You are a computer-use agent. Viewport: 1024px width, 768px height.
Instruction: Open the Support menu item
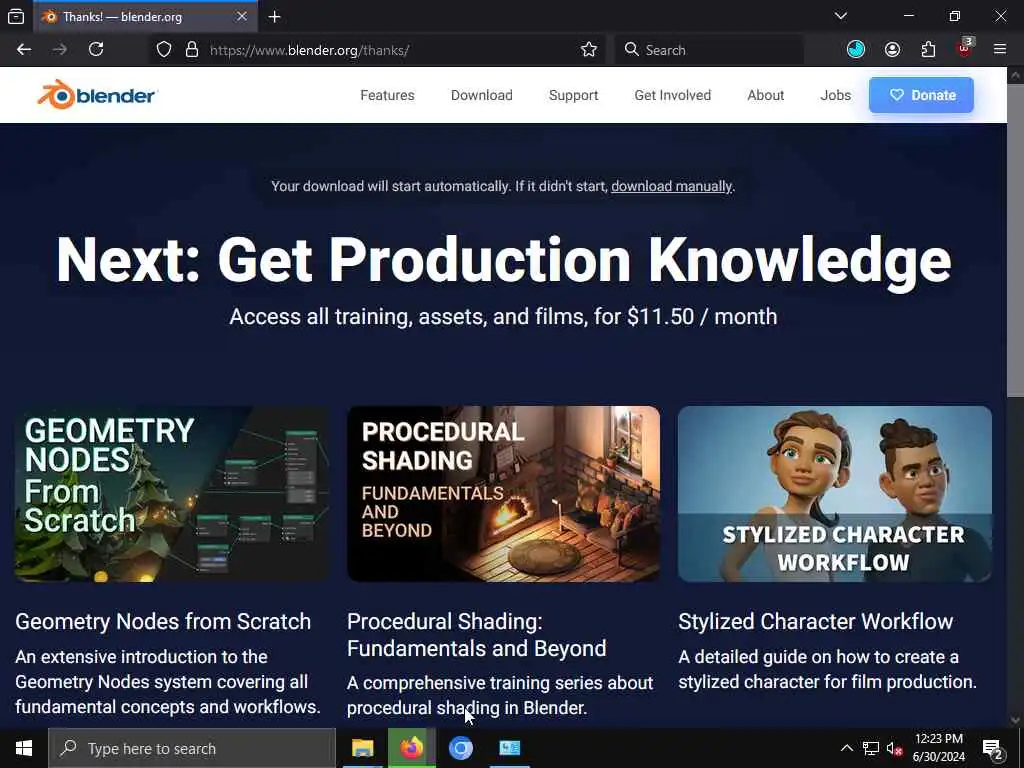(573, 95)
